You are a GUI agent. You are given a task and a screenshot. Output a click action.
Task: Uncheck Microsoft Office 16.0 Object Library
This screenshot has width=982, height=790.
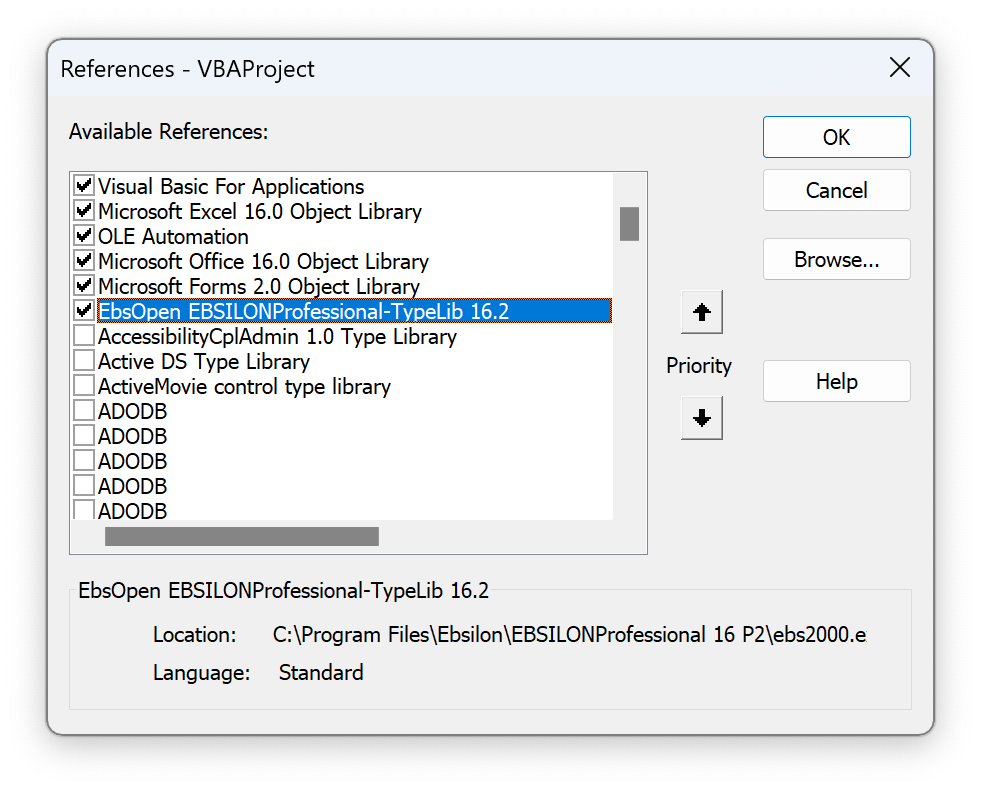(83, 261)
